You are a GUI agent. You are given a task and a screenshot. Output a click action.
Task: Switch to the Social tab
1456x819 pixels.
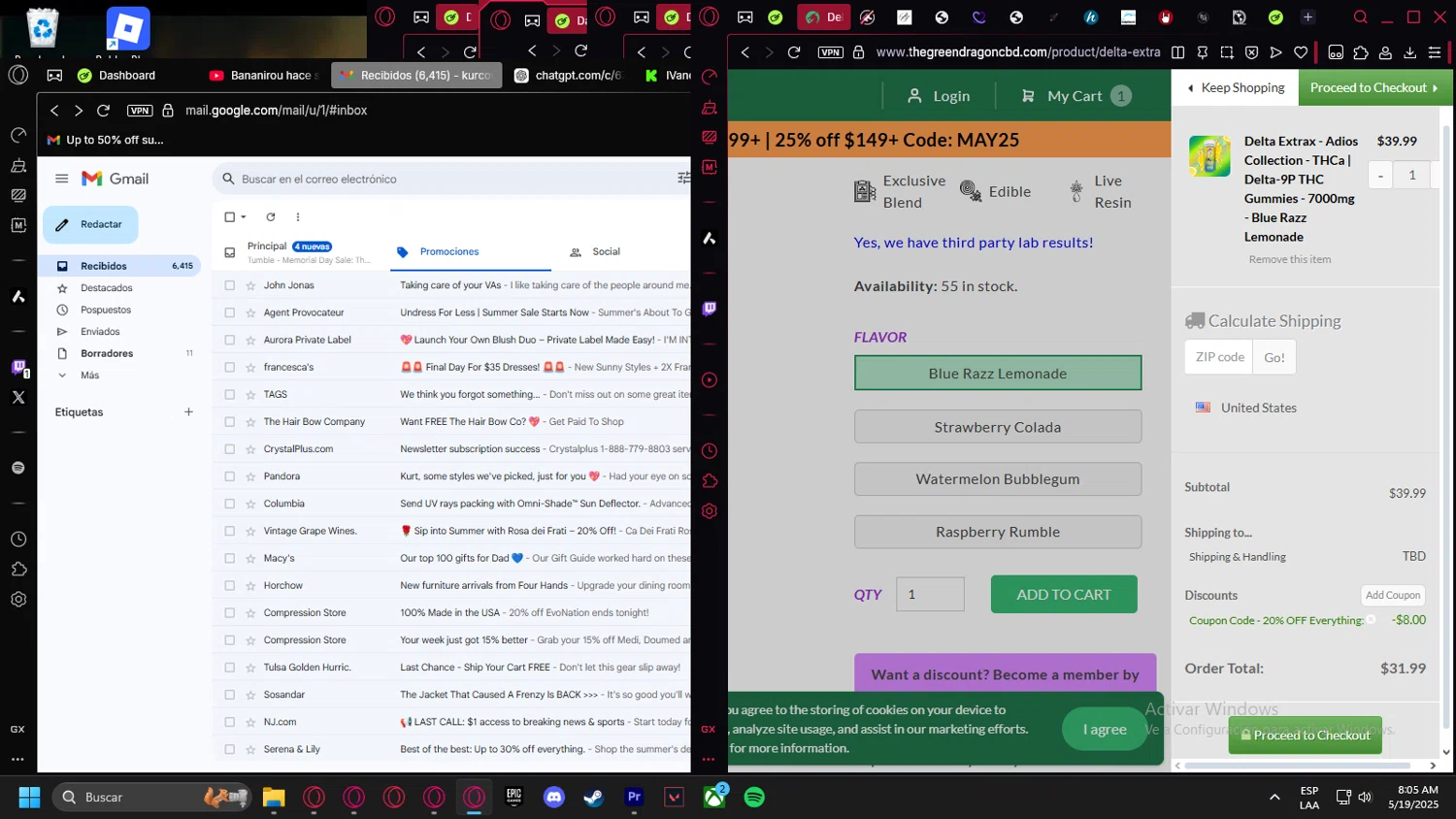click(x=606, y=252)
